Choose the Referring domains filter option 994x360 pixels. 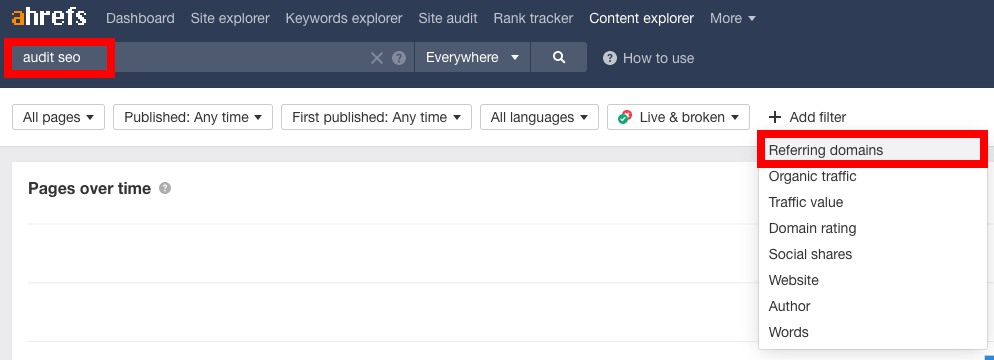tap(873, 150)
